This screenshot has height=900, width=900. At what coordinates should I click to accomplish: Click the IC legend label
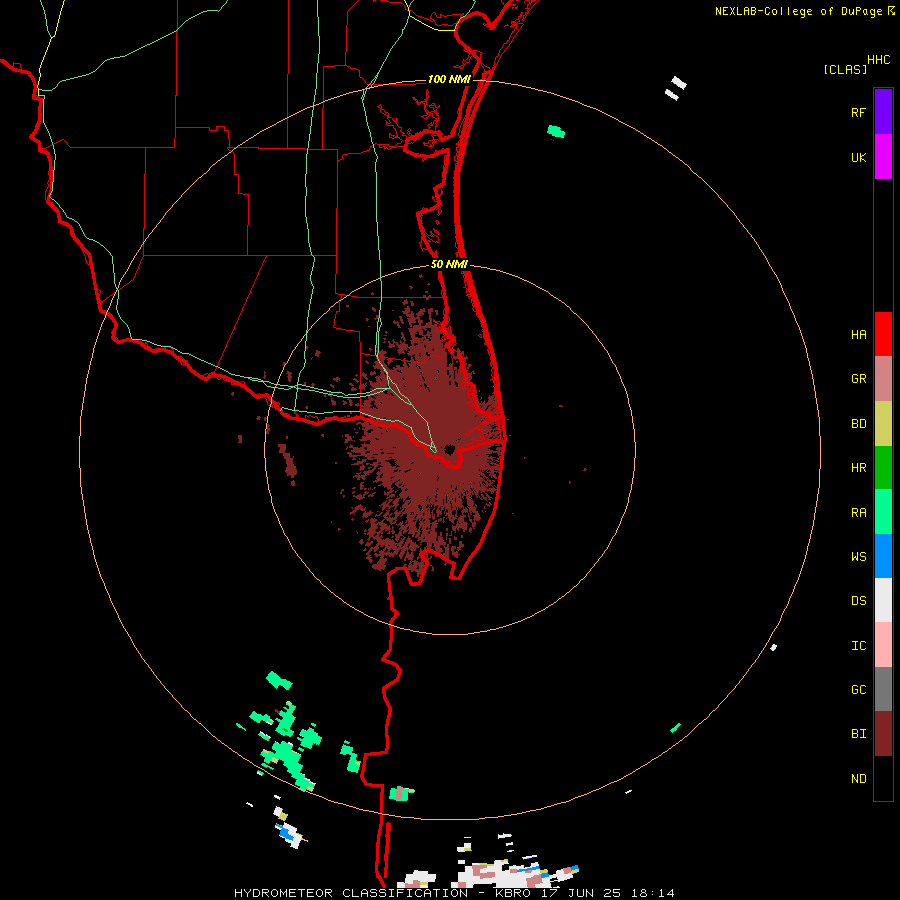point(858,646)
